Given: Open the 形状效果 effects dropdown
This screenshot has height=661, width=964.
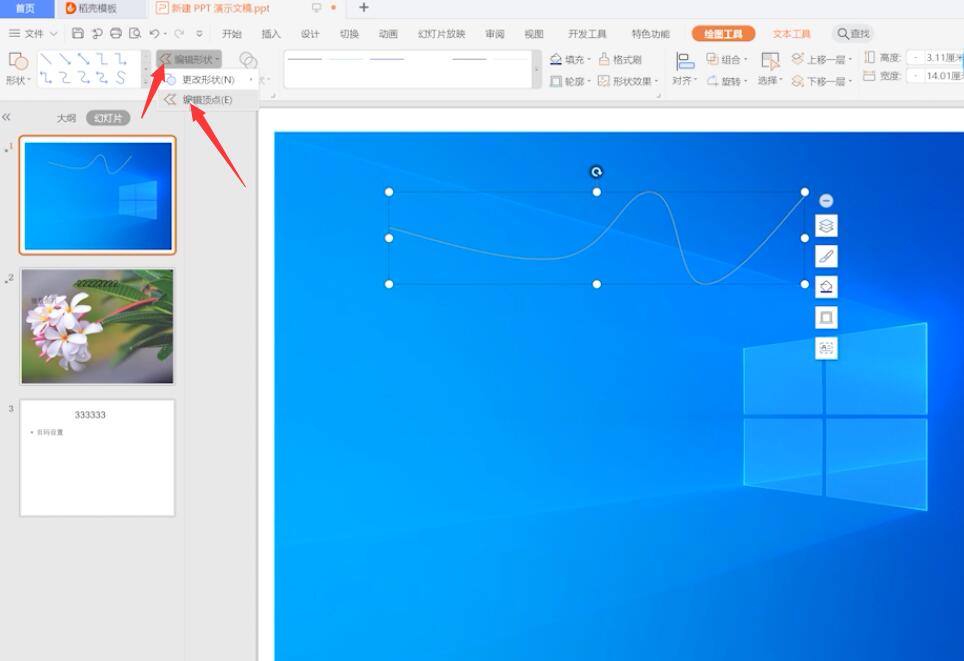Looking at the screenshot, I should coord(628,81).
